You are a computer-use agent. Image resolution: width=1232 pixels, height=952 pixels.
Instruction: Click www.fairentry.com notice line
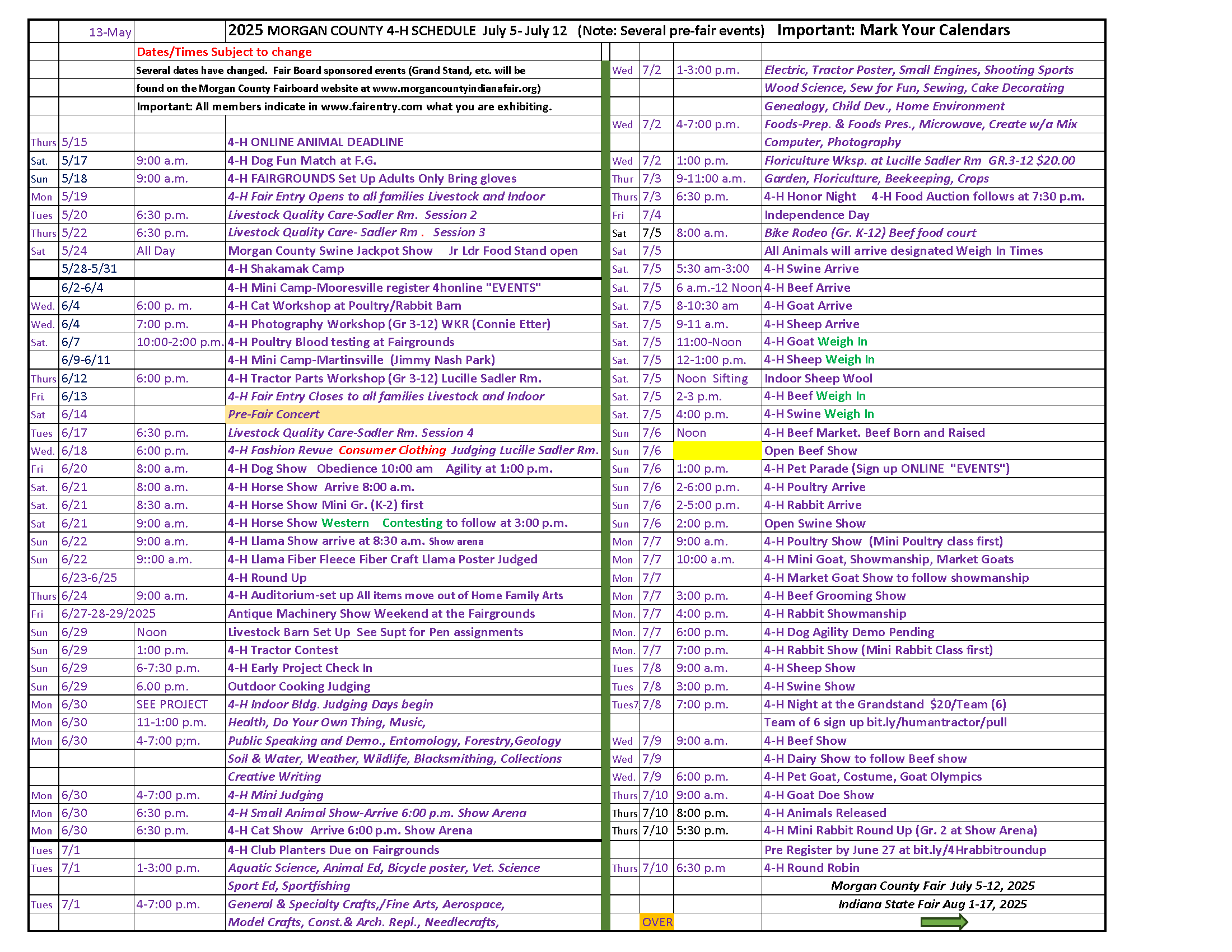(344, 106)
